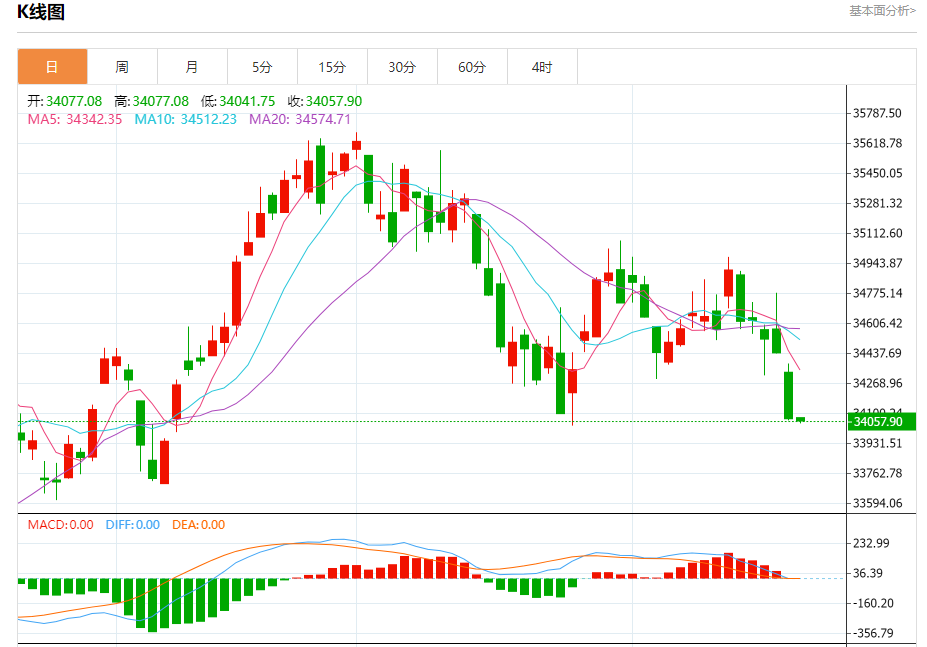Click the 34268.96 price axis label
The width and height of the screenshot is (927, 647).
click(x=877, y=383)
